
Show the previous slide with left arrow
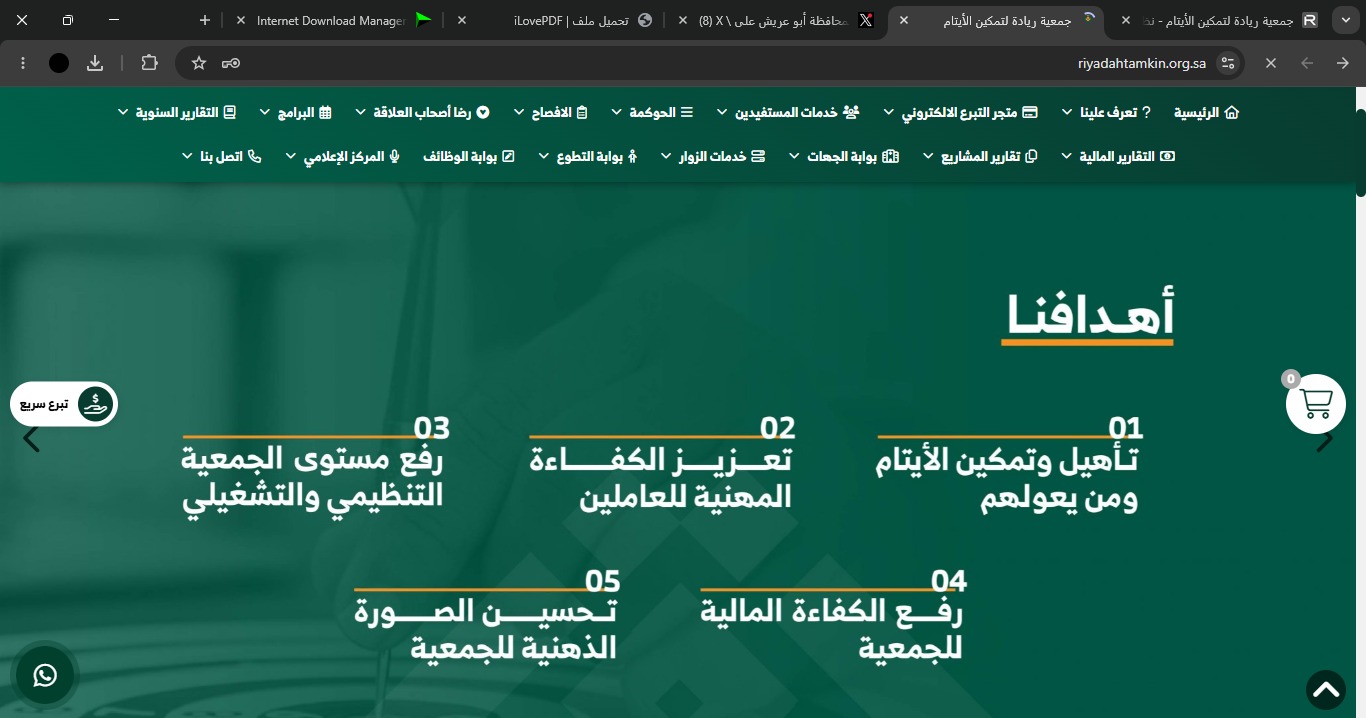[31, 439]
